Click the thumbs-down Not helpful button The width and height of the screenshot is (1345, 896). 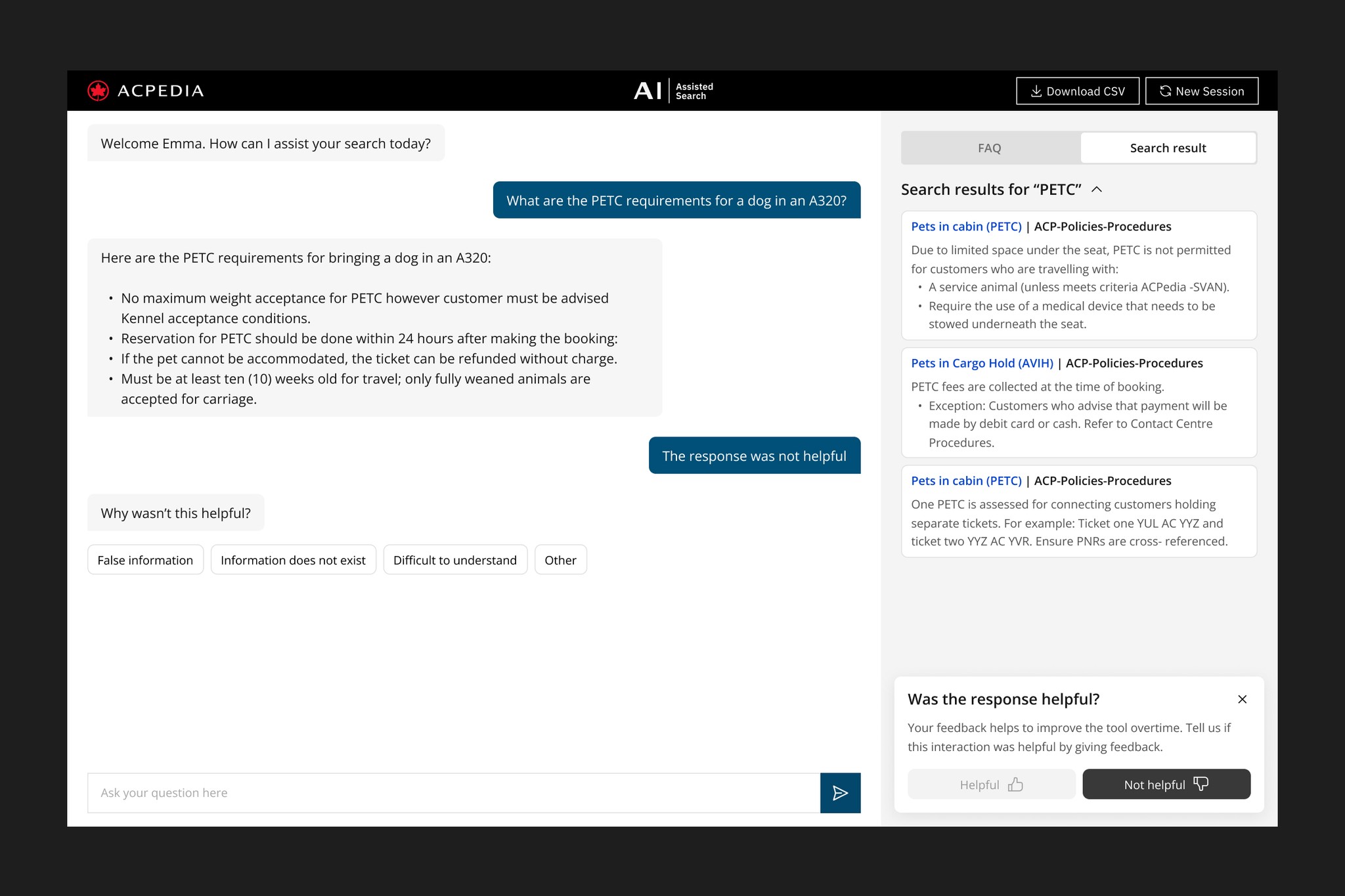(1166, 784)
